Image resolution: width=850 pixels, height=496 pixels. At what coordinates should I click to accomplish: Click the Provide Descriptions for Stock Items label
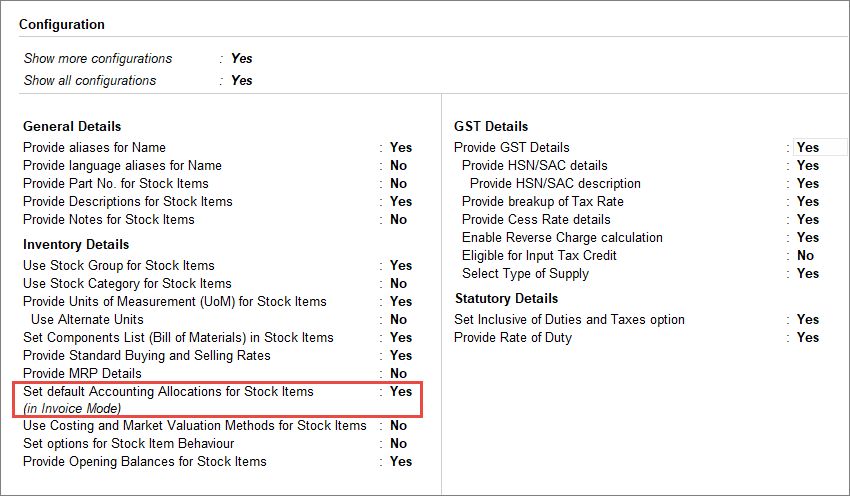coord(127,202)
